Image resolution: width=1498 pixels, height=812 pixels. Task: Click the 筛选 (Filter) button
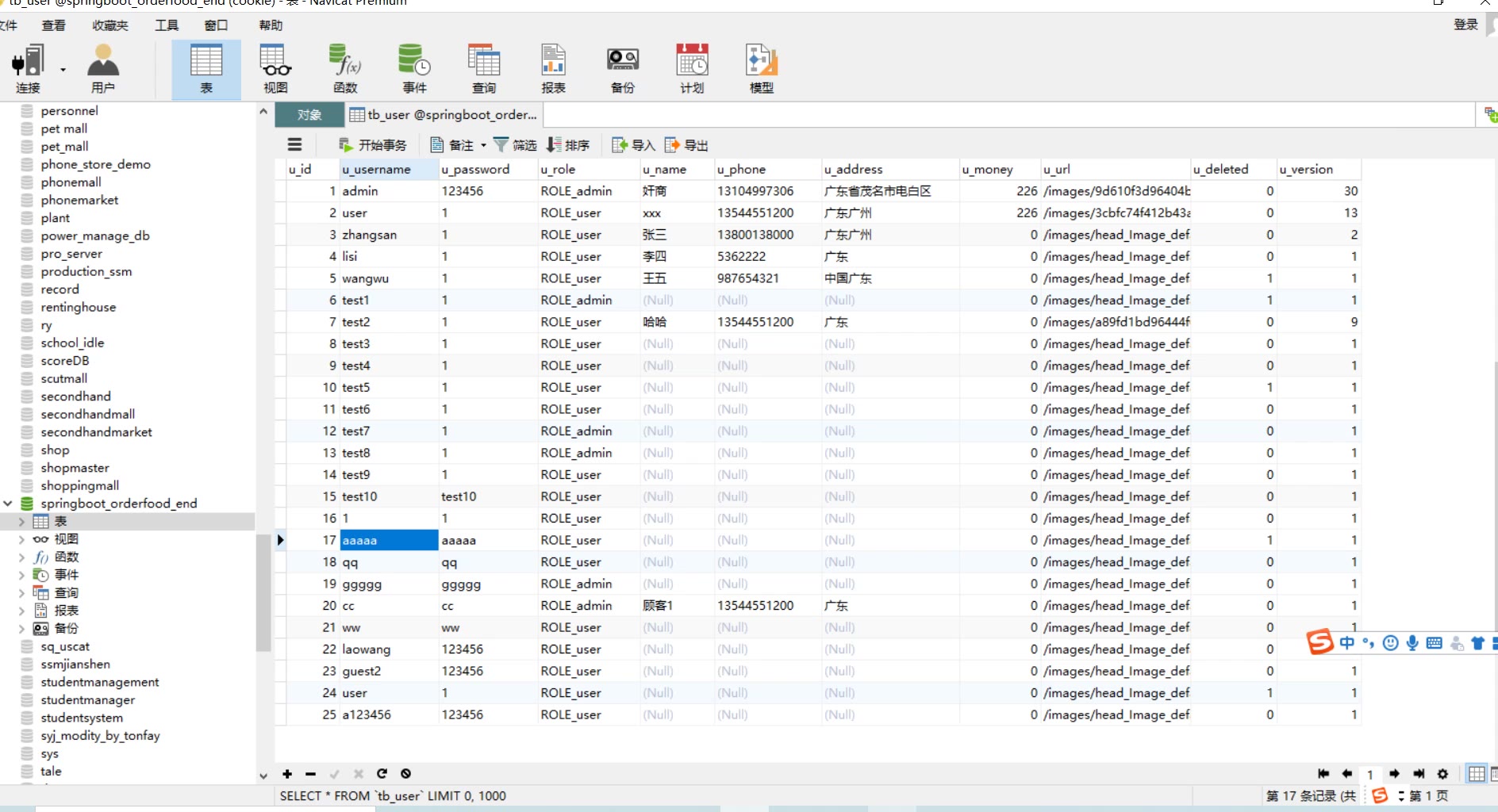click(515, 145)
